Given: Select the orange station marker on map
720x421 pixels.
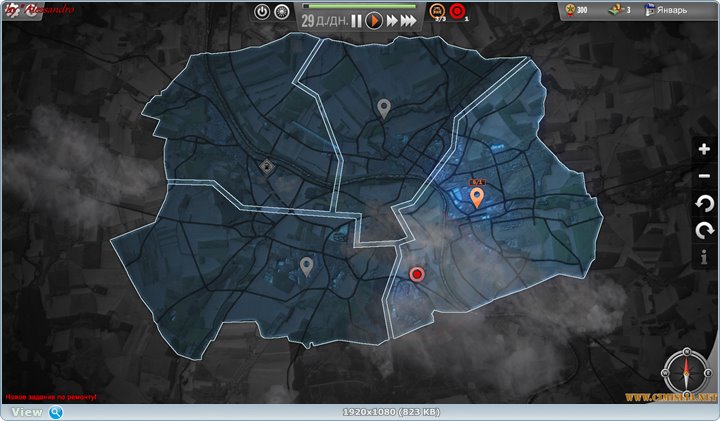Looking at the screenshot, I should [x=477, y=196].
